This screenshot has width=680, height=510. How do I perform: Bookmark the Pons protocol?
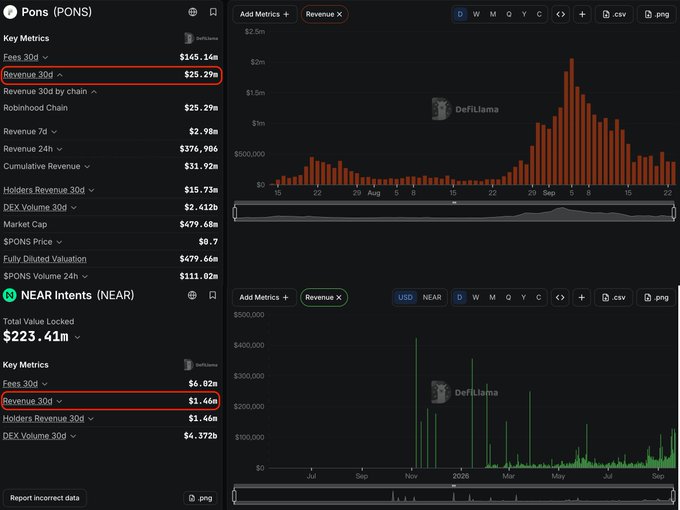213,12
